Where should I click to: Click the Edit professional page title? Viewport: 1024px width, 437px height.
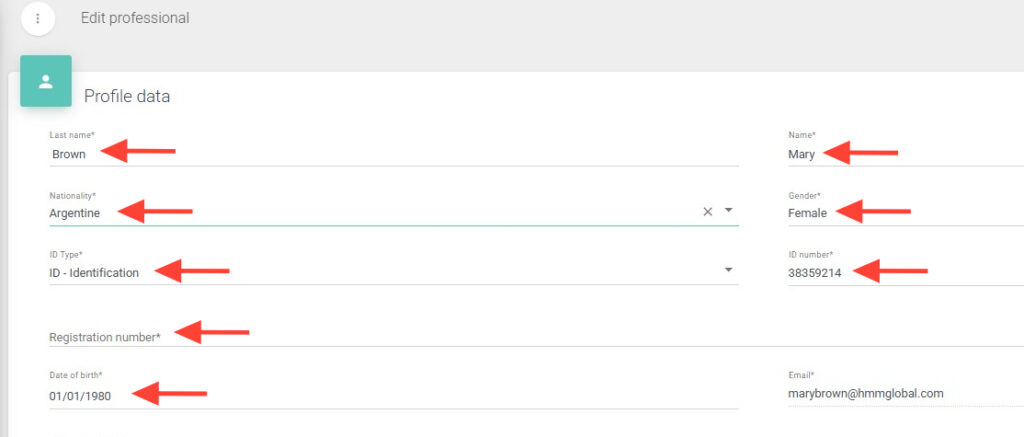pos(135,18)
